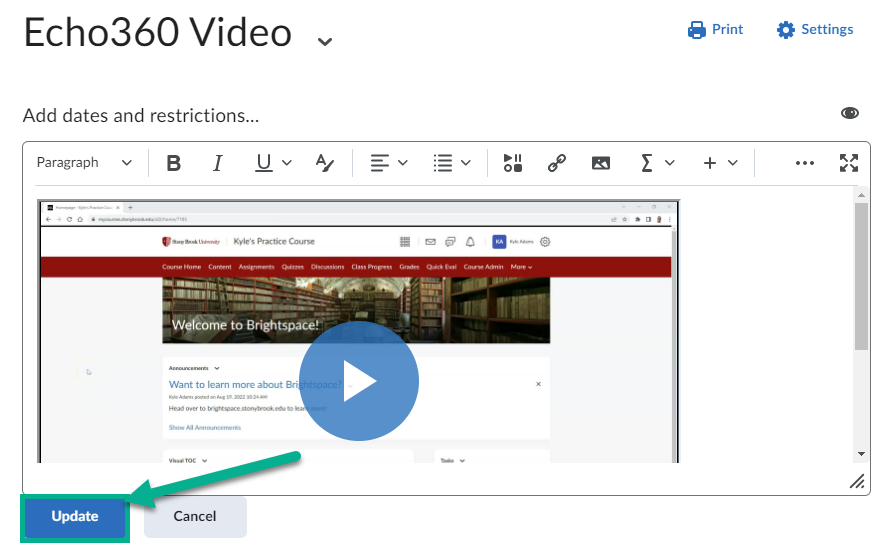Toggle fullscreen editor mode
The width and height of the screenshot is (882, 543).
click(x=849, y=163)
